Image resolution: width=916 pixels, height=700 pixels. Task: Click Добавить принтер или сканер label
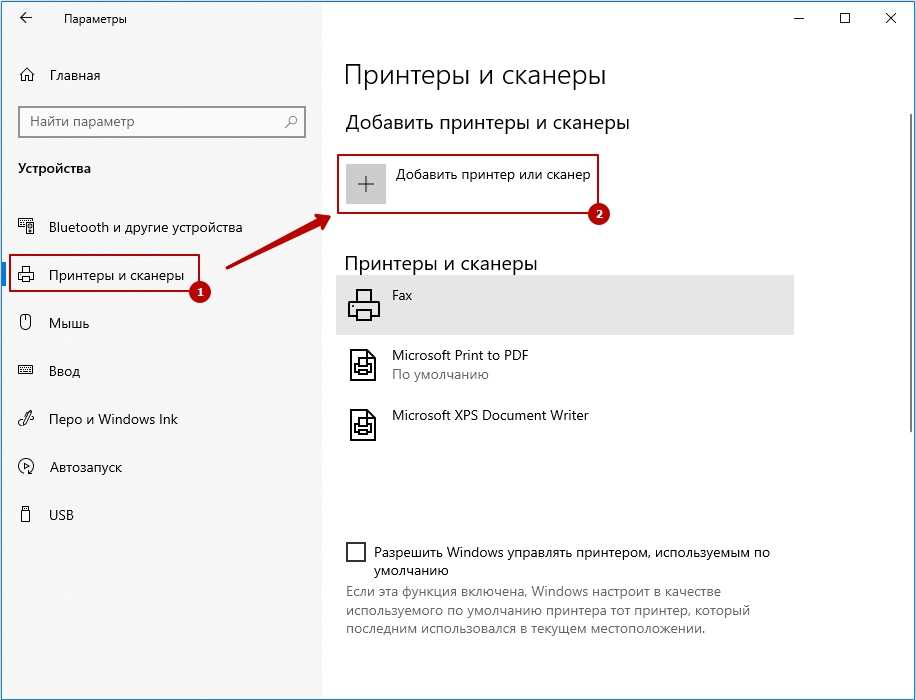(493, 175)
